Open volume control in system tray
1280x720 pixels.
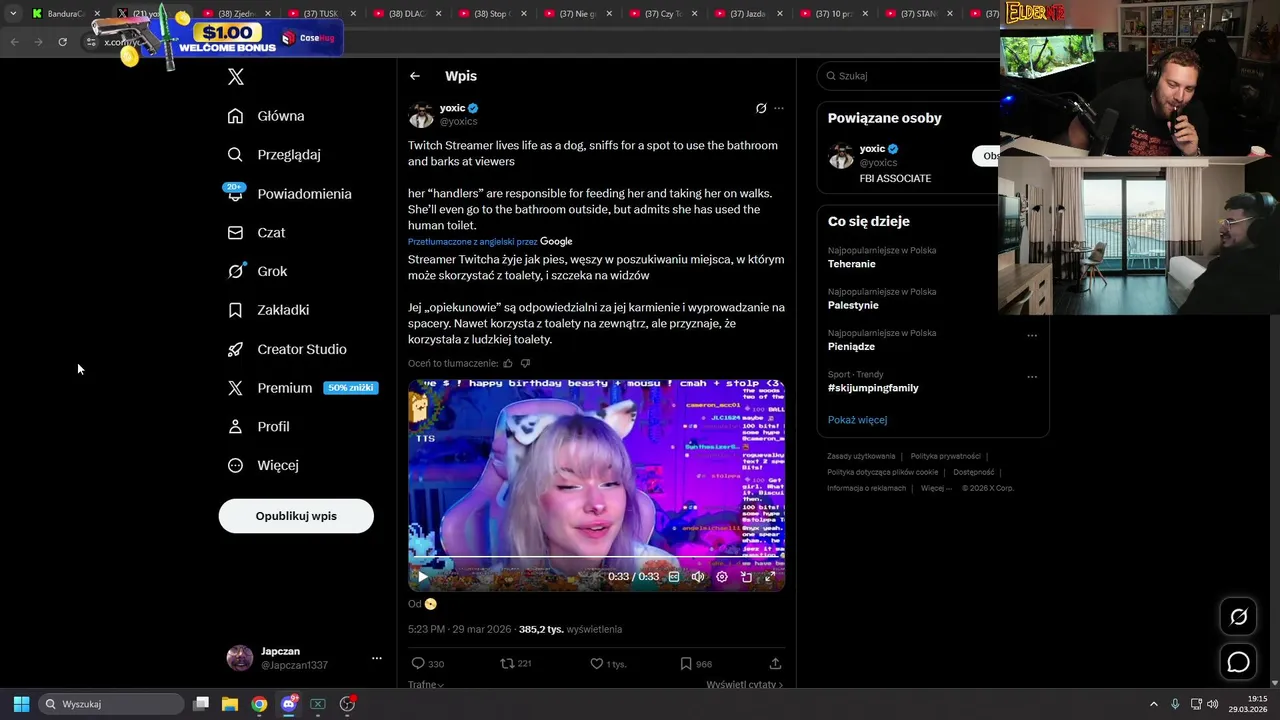click(1212, 704)
